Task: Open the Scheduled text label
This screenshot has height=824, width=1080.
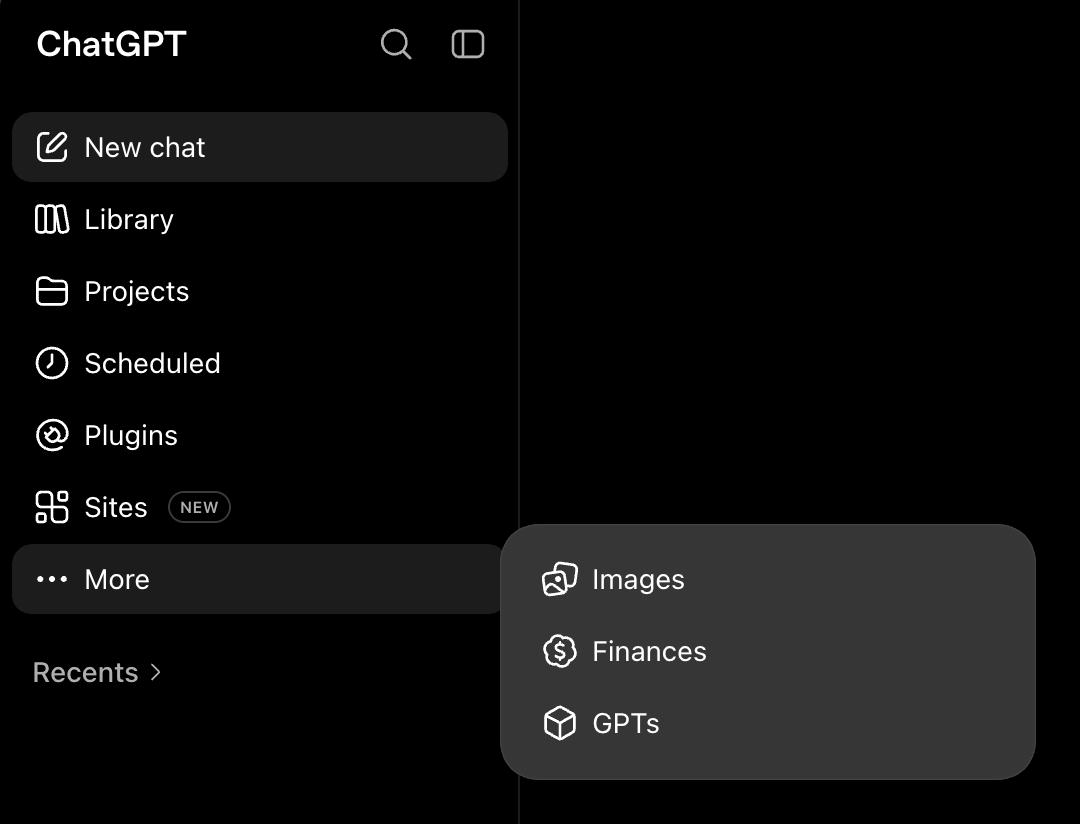Action: click(x=152, y=363)
